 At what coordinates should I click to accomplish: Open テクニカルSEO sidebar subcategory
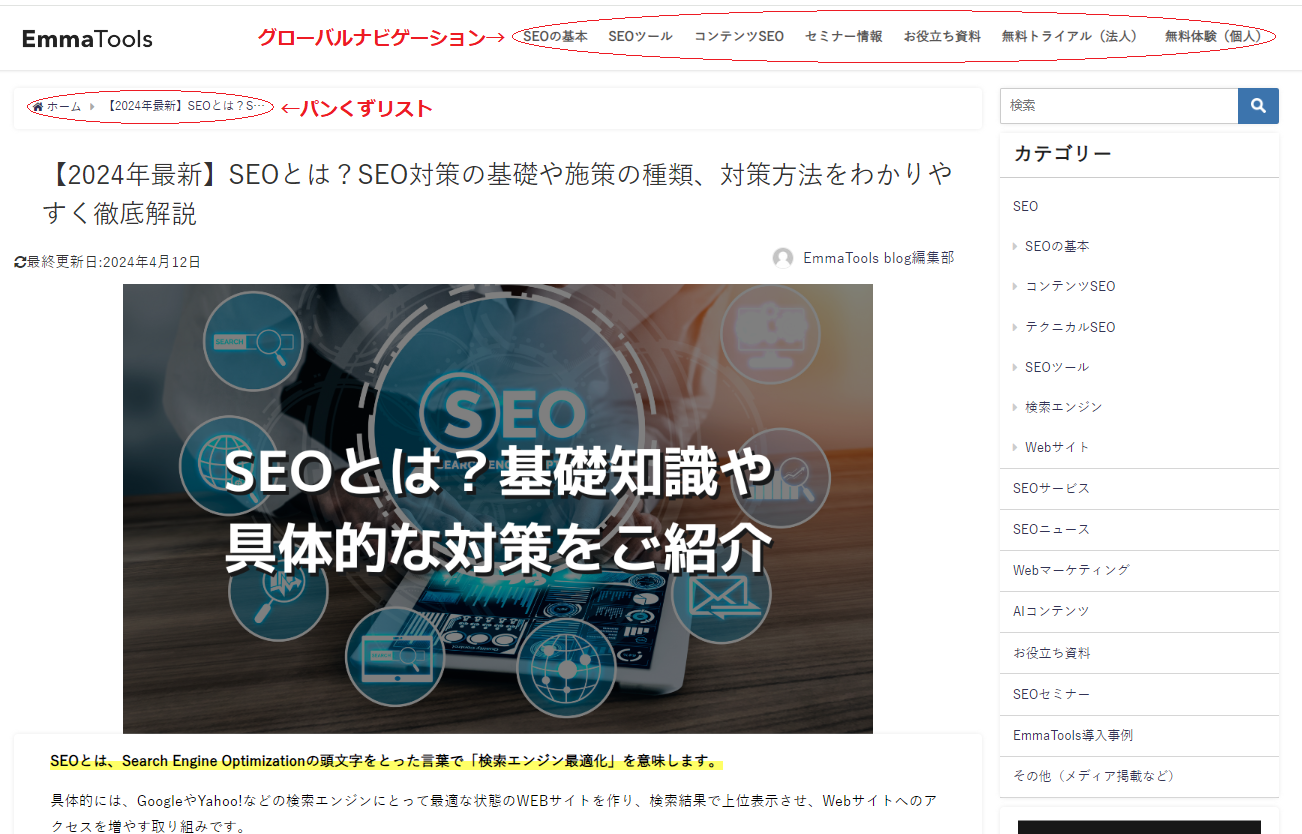tap(1069, 327)
